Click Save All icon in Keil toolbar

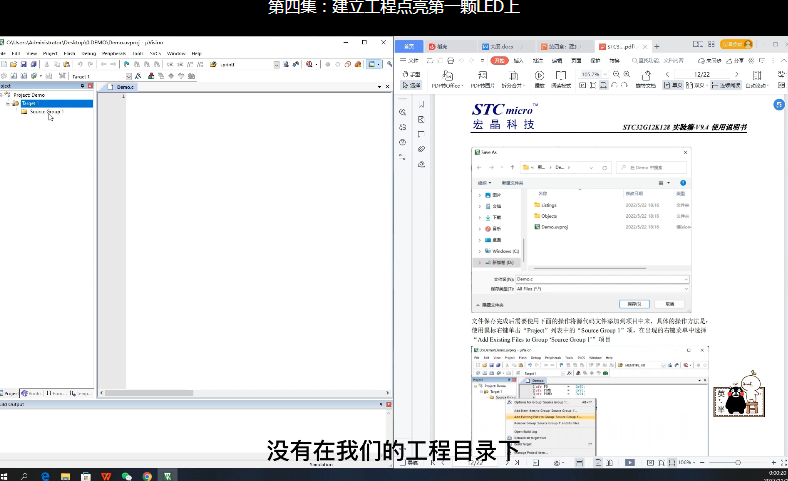coord(34,64)
